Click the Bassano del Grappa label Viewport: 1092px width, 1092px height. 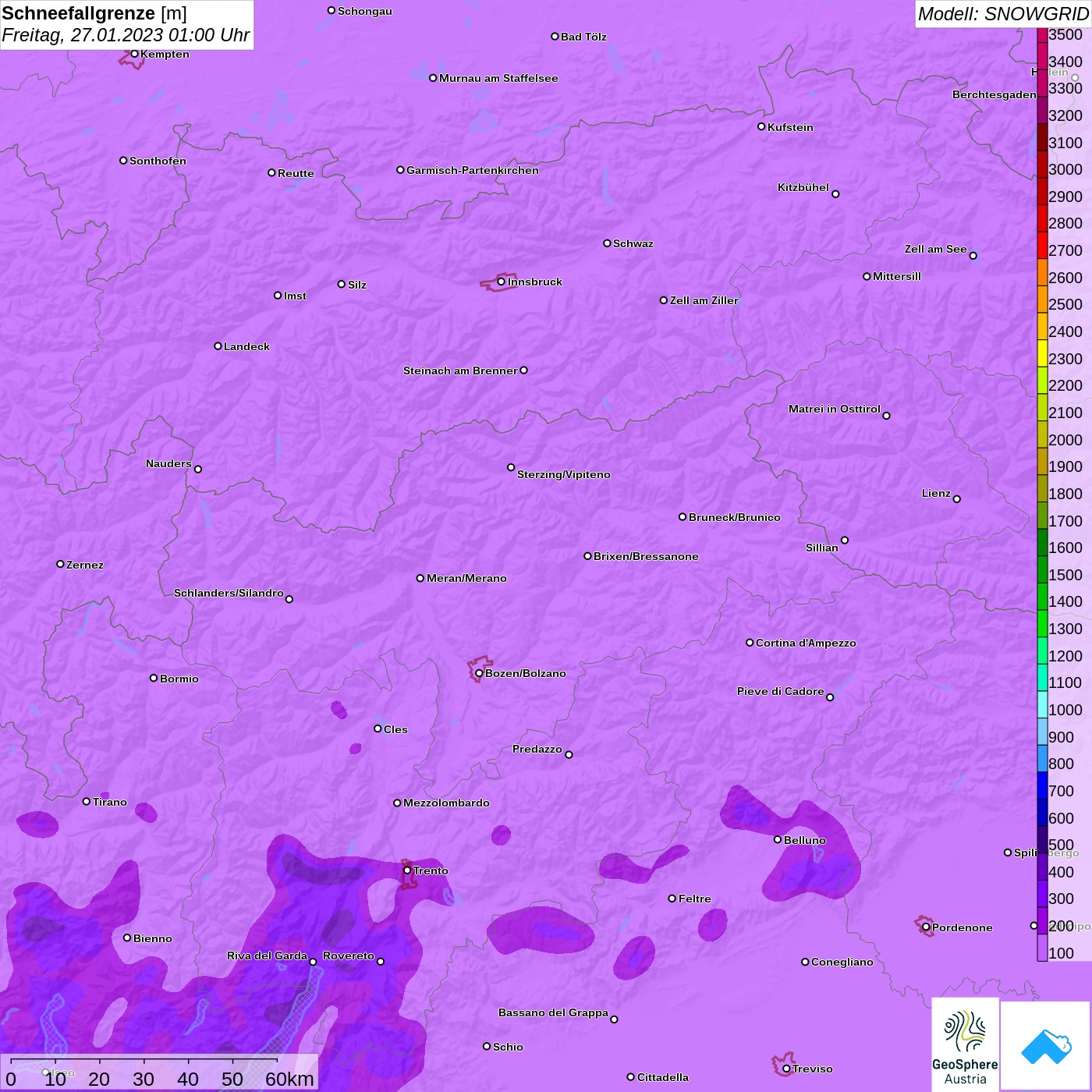[x=553, y=1012]
